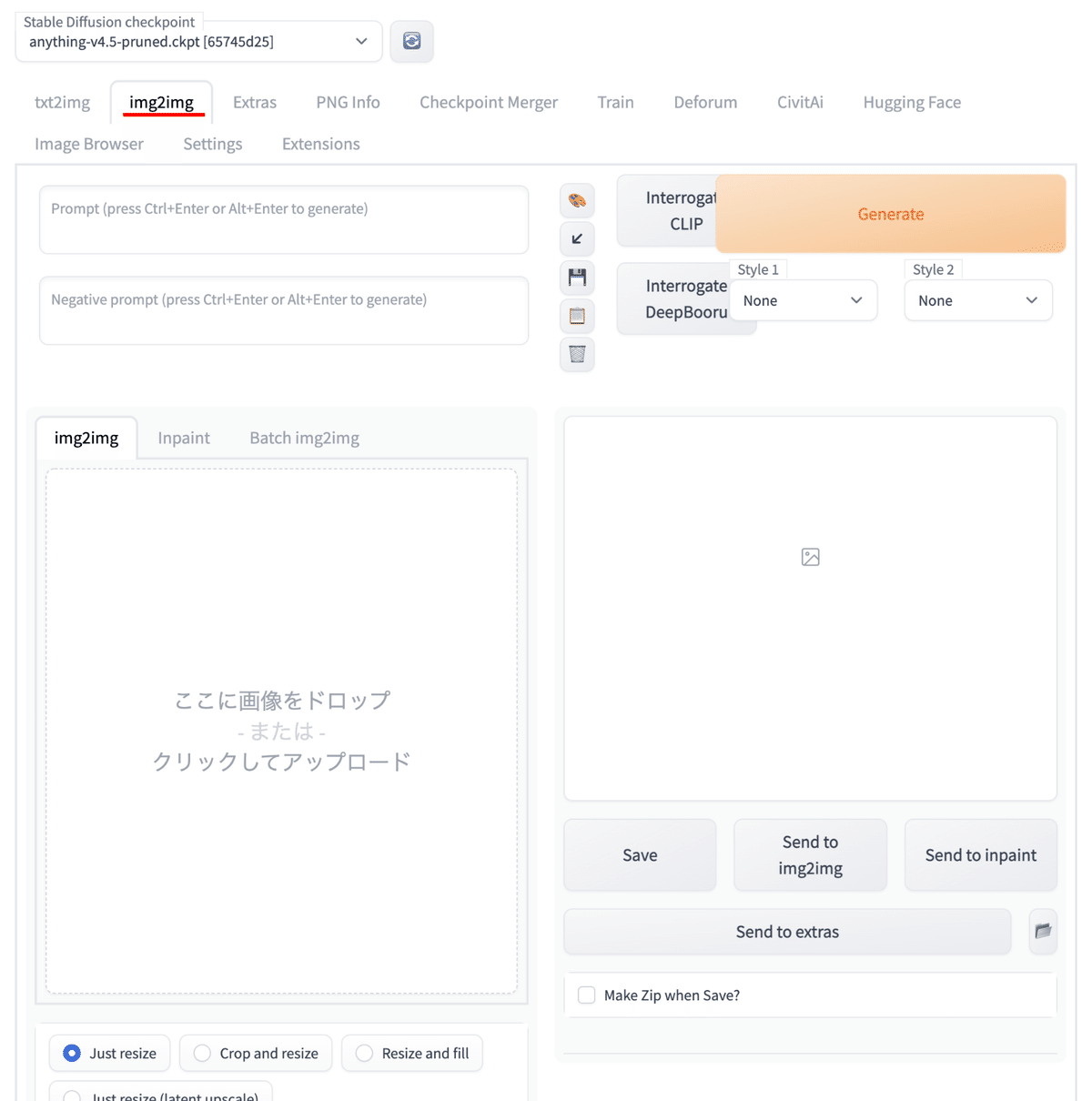Select Just resize (latent upscale) option

tap(161, 1092)
